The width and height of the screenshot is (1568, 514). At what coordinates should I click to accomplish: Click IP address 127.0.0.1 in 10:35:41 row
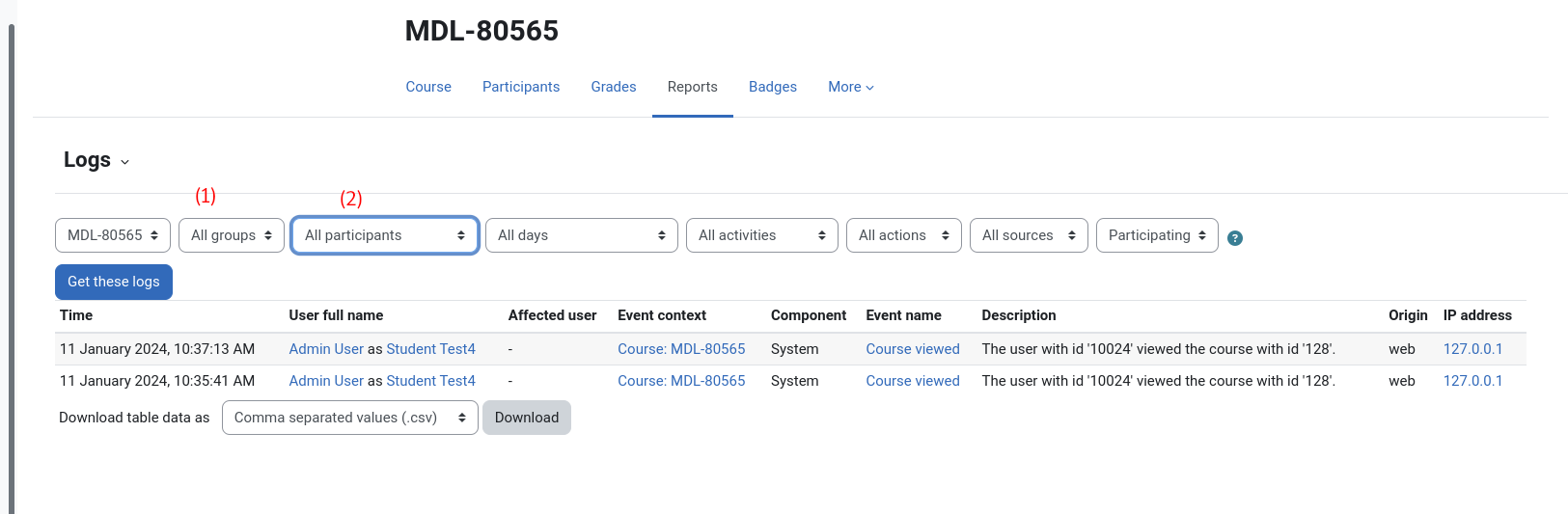click(x=1472, y=381)
